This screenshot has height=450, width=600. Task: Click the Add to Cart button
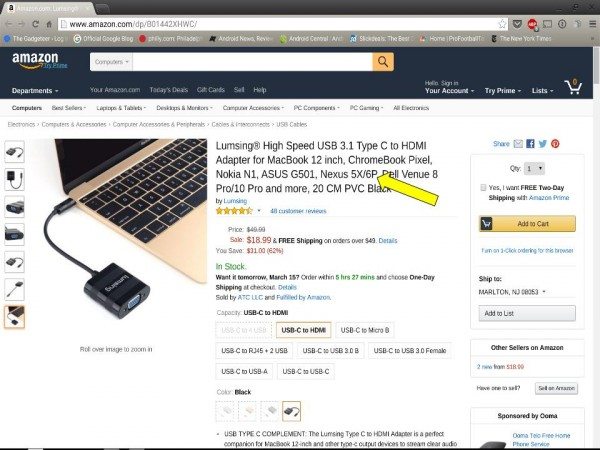pyautogui.click(x=527, y=223)
